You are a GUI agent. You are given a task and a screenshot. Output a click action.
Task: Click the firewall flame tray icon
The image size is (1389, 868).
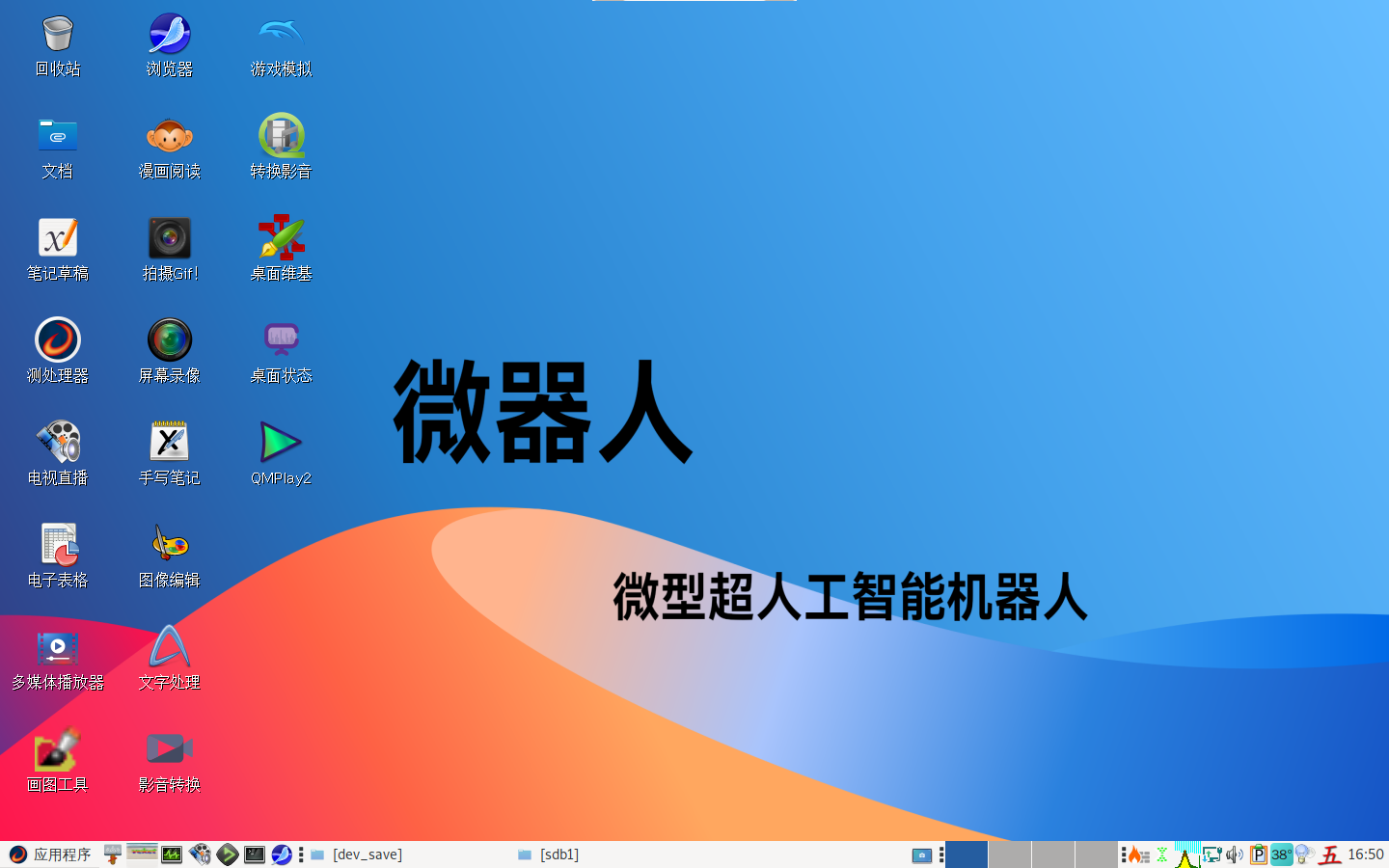(x=1139, y=854)
